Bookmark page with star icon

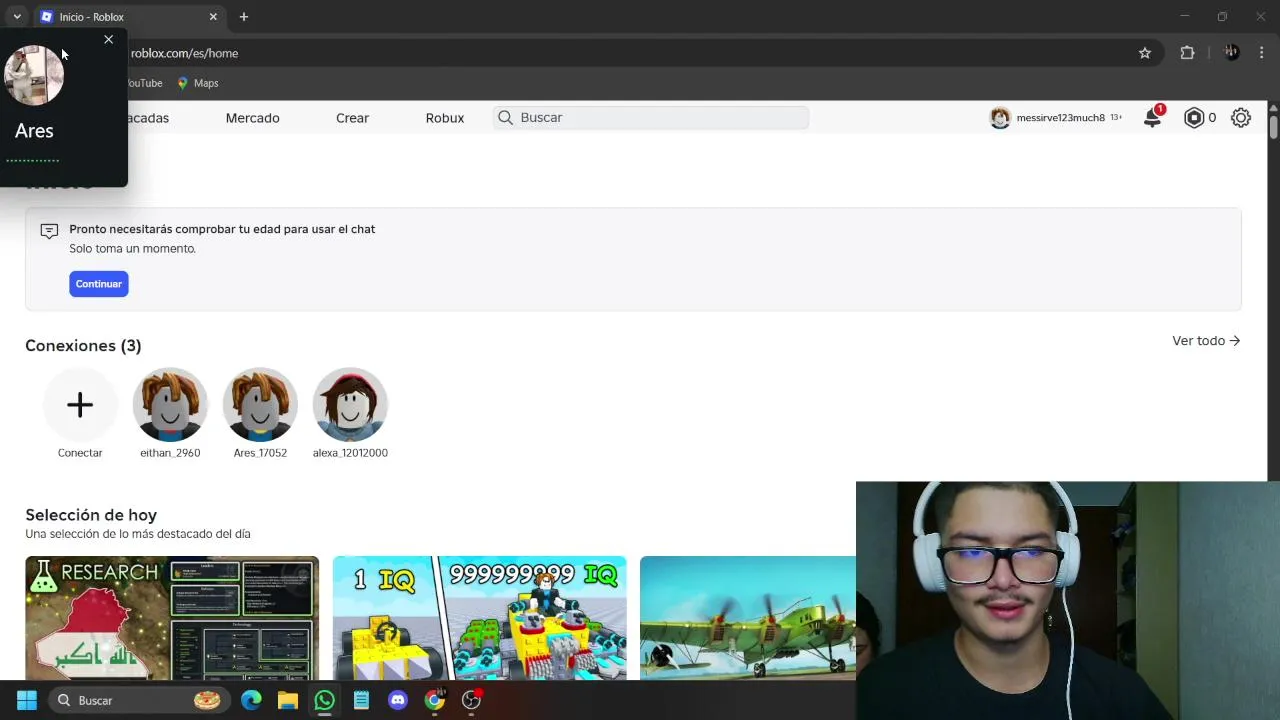click(x=1145, y=53)
